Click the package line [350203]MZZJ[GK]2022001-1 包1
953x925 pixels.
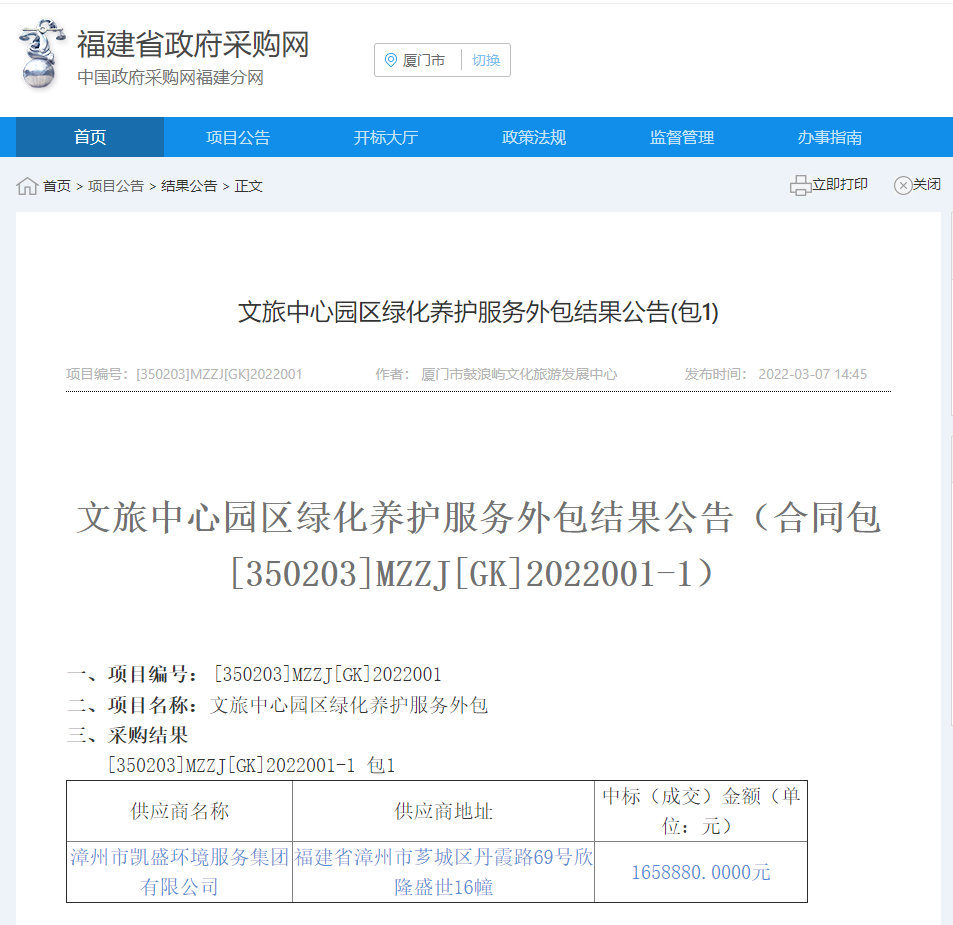pyautogui.click(x=252, y=766)
